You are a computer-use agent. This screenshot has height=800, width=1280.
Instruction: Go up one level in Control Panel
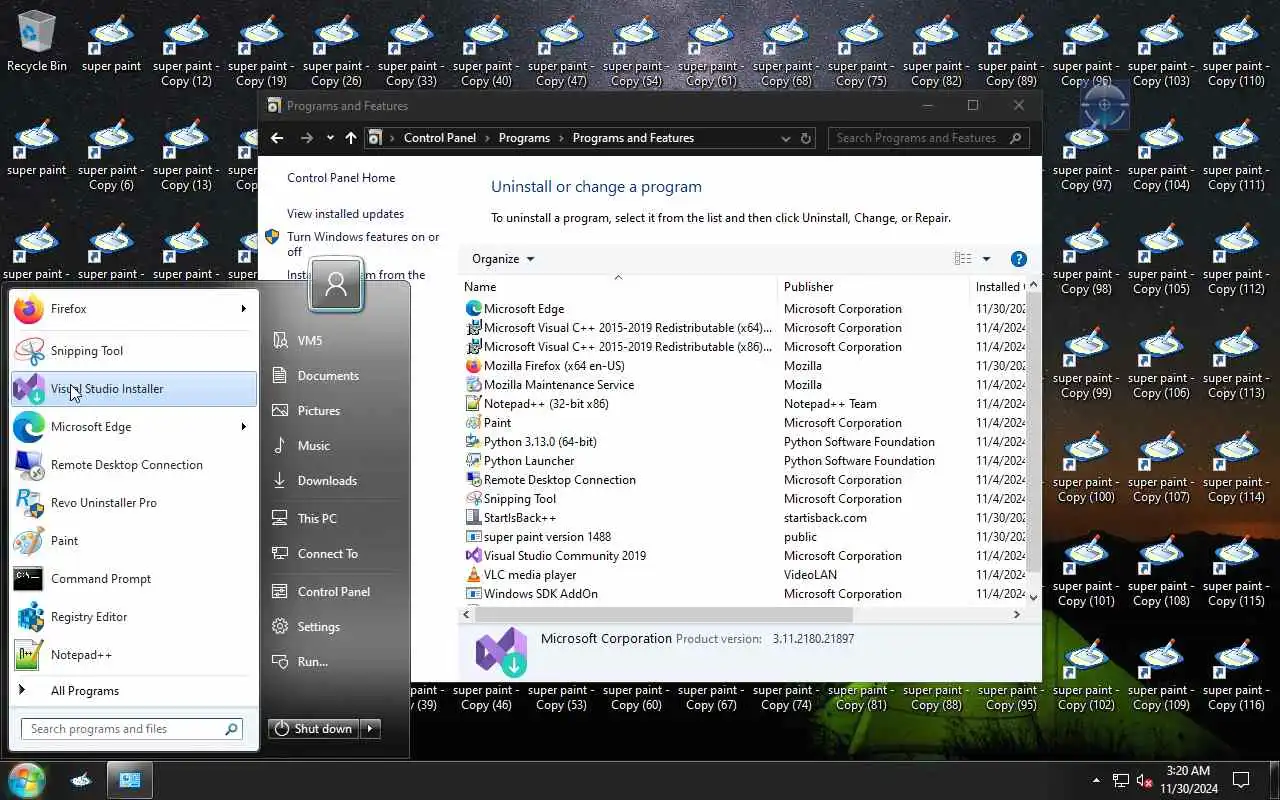[350, 138]
